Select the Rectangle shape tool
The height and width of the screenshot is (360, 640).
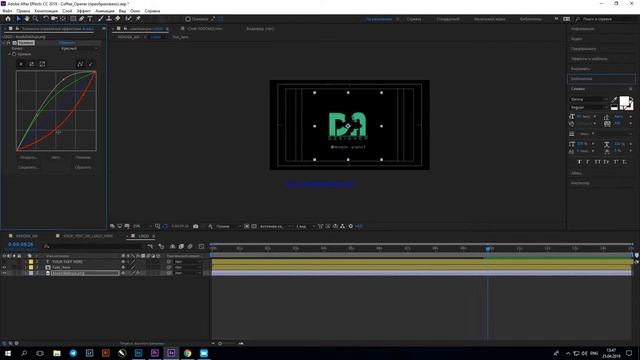click(x=73, y=19)
